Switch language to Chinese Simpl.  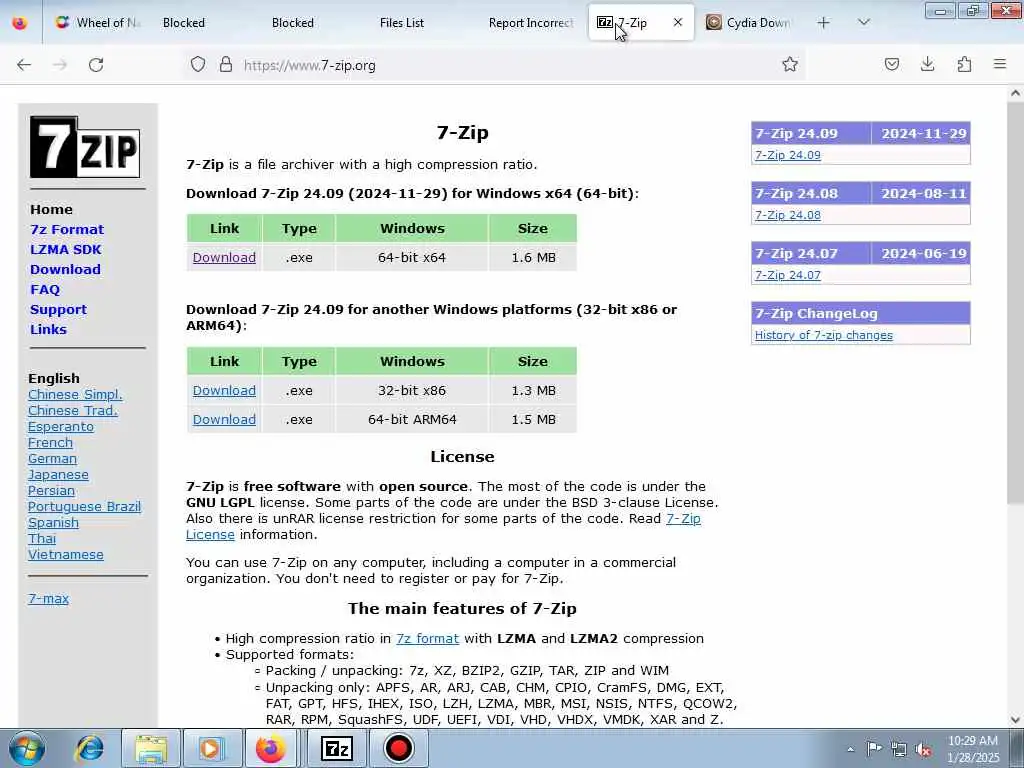(75, 394)
